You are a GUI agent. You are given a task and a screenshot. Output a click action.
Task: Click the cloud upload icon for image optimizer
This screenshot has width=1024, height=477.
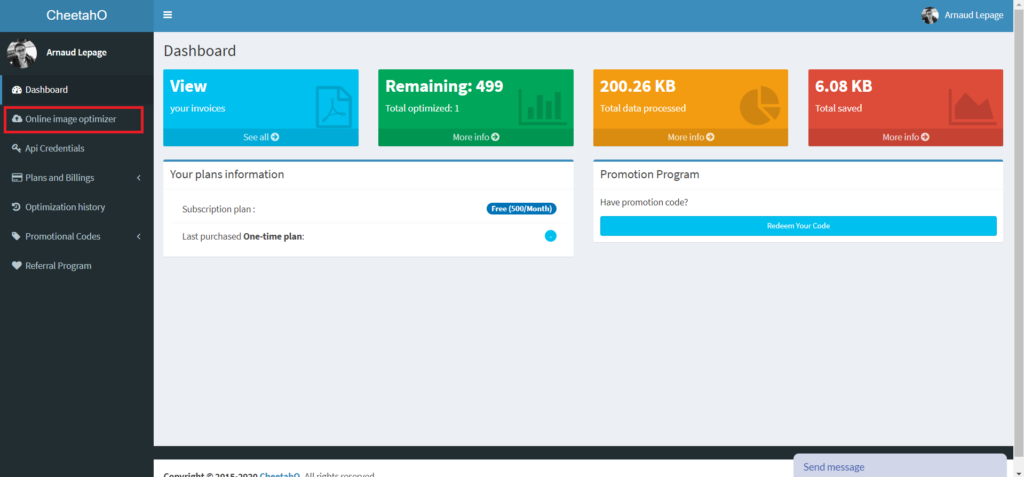17,119
